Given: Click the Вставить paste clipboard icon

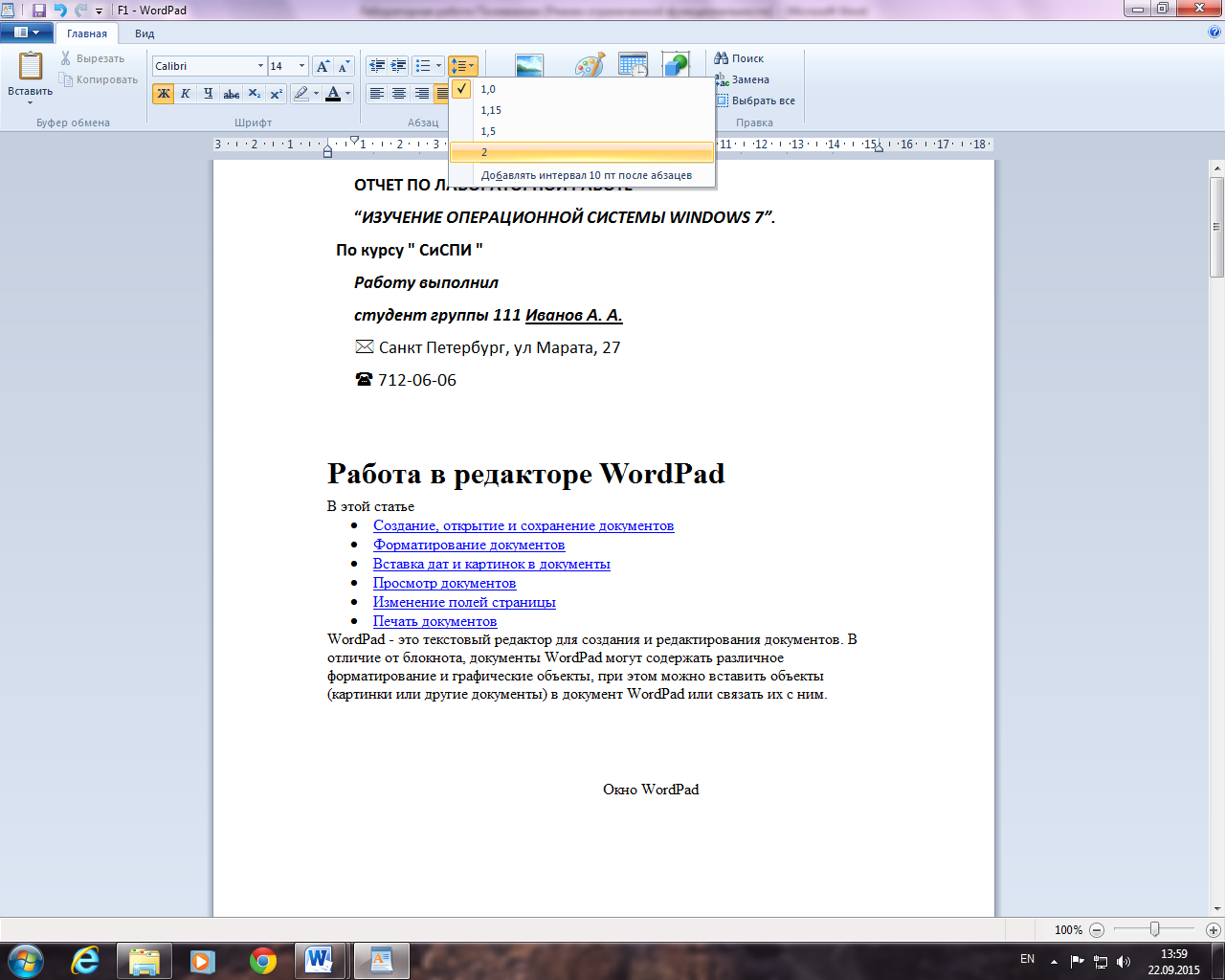Looking at the screenshot, I should 31,66.
